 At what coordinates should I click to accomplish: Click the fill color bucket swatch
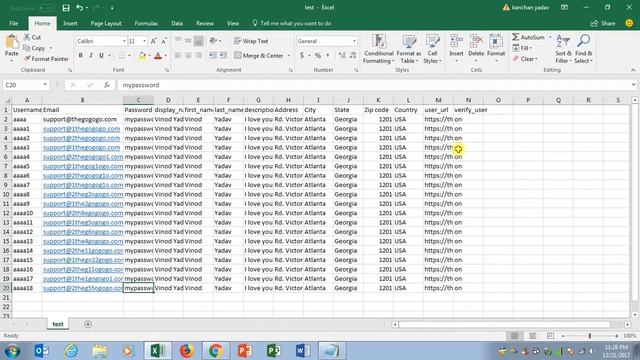click(x=142, y=56)
